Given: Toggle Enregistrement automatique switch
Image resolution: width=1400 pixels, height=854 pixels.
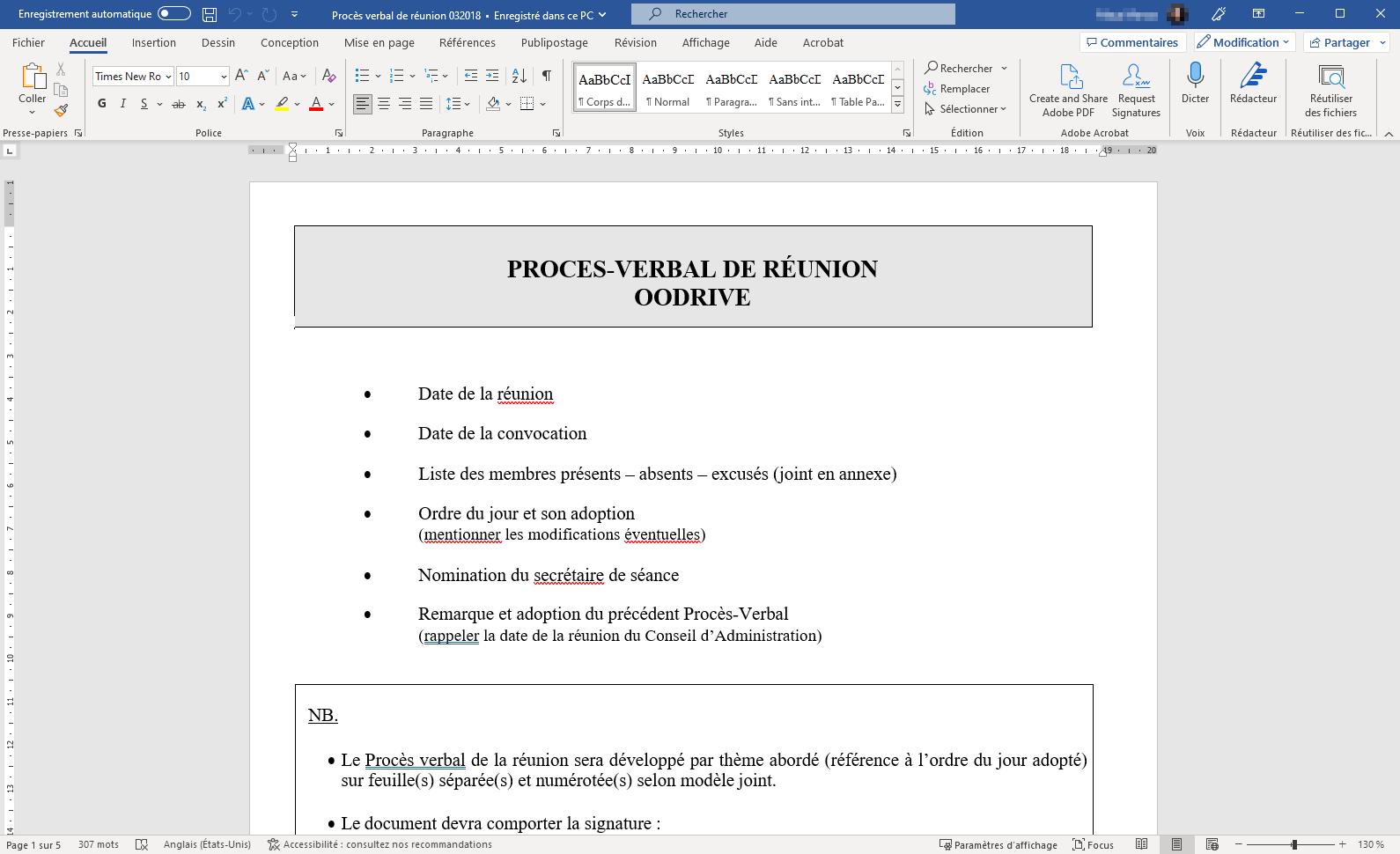Looking at the screenshot, I should (174, 14).
